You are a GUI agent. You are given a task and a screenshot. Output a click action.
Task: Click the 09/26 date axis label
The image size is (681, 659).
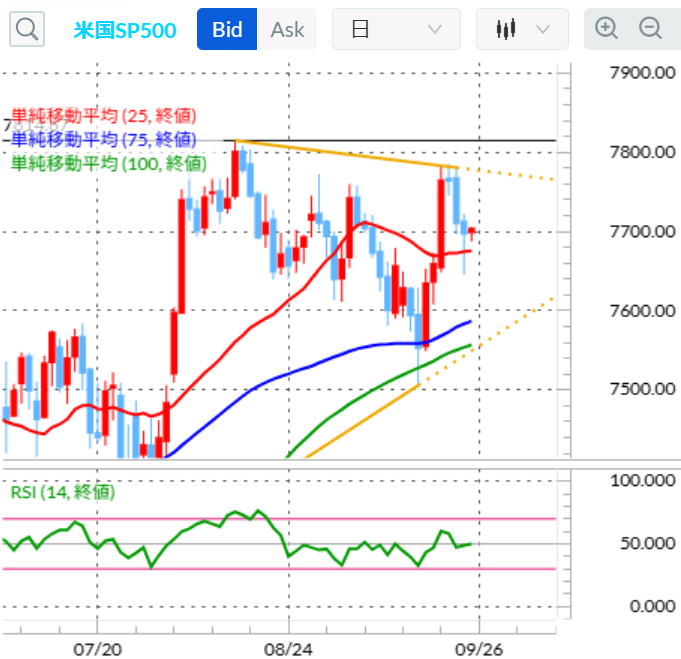pos(479,649)
